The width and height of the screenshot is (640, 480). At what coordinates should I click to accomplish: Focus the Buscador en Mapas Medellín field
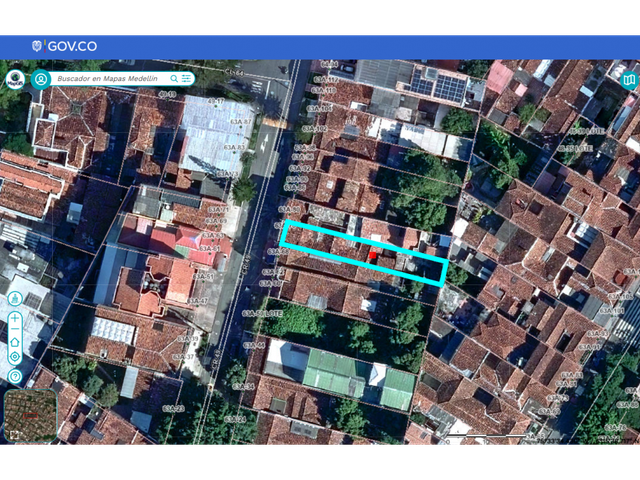[x=108, y=79]
